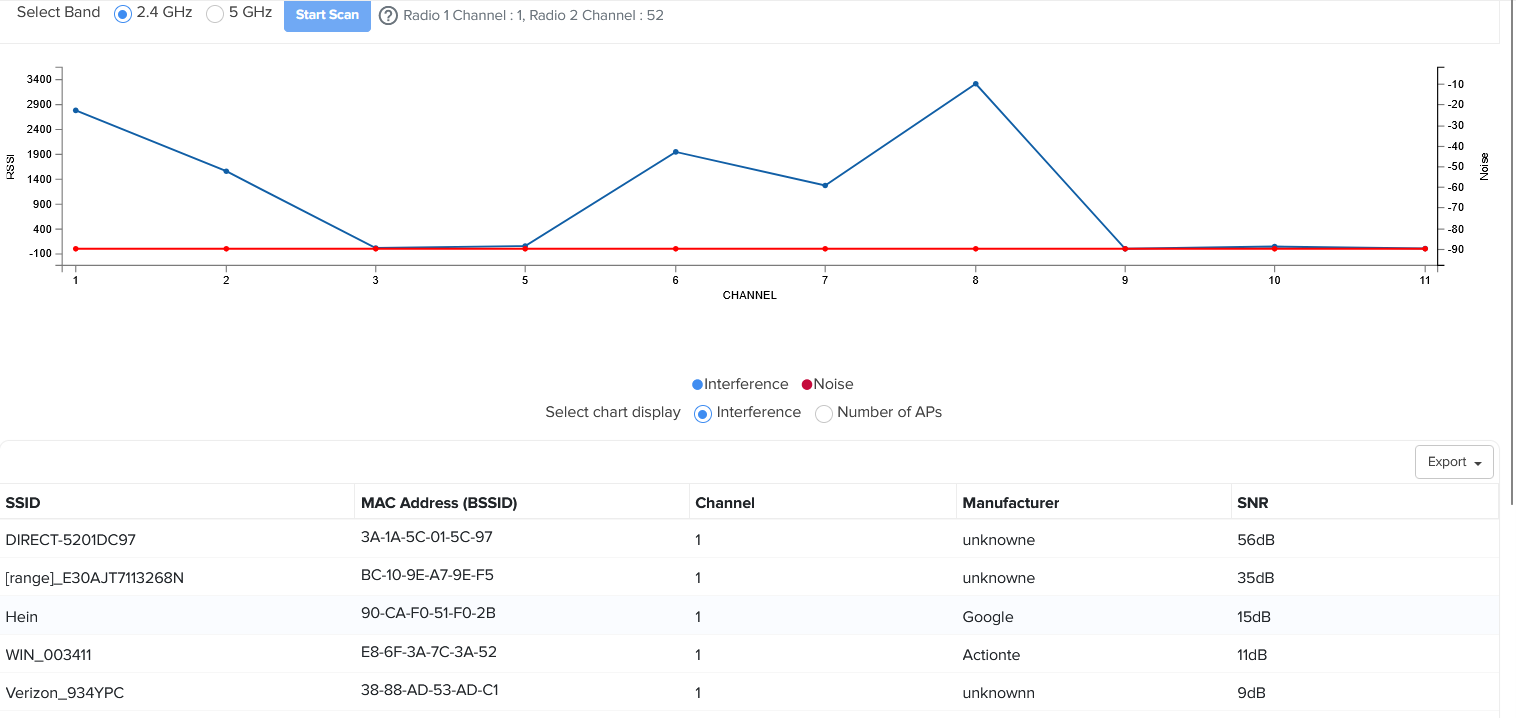
Task: Sort table by Channel column header
Action: tap(724, 503)
